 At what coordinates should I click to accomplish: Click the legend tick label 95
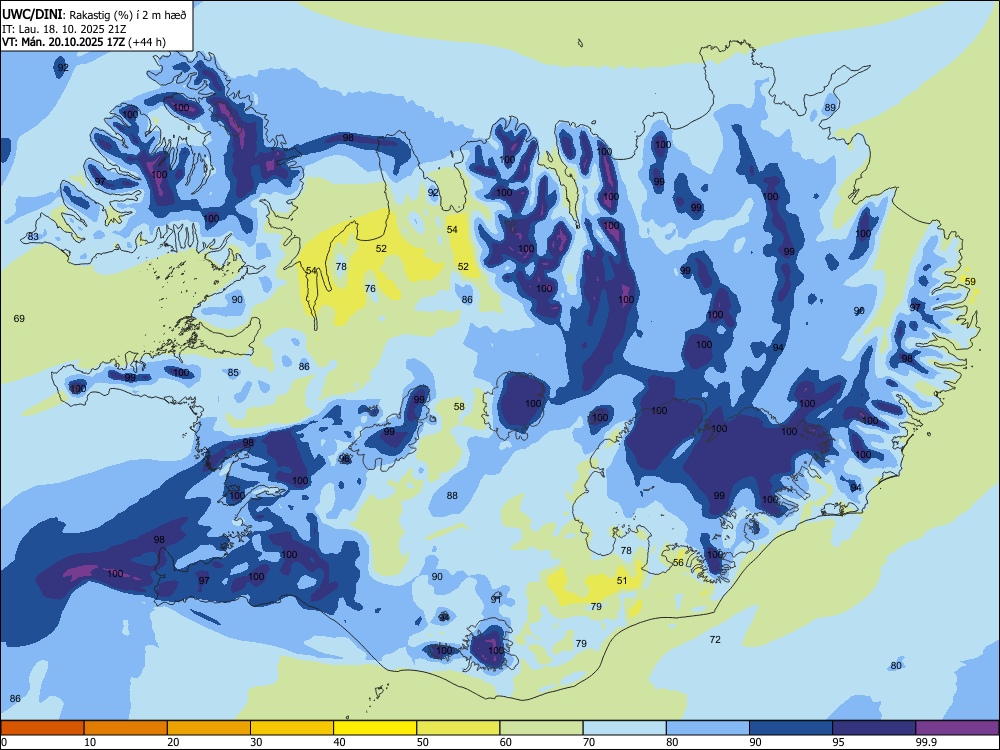coord(837,742)
